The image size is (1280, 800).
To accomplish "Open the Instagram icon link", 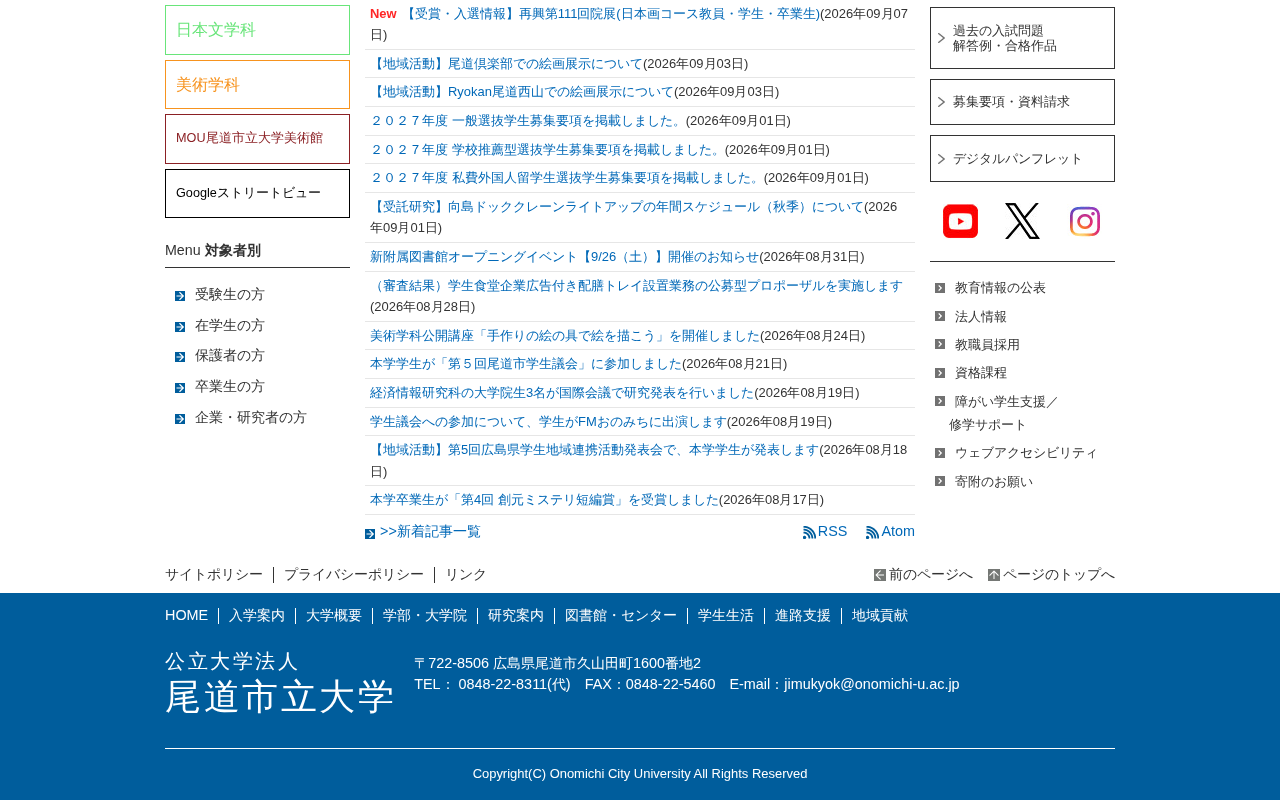I will coord(1084,221).
